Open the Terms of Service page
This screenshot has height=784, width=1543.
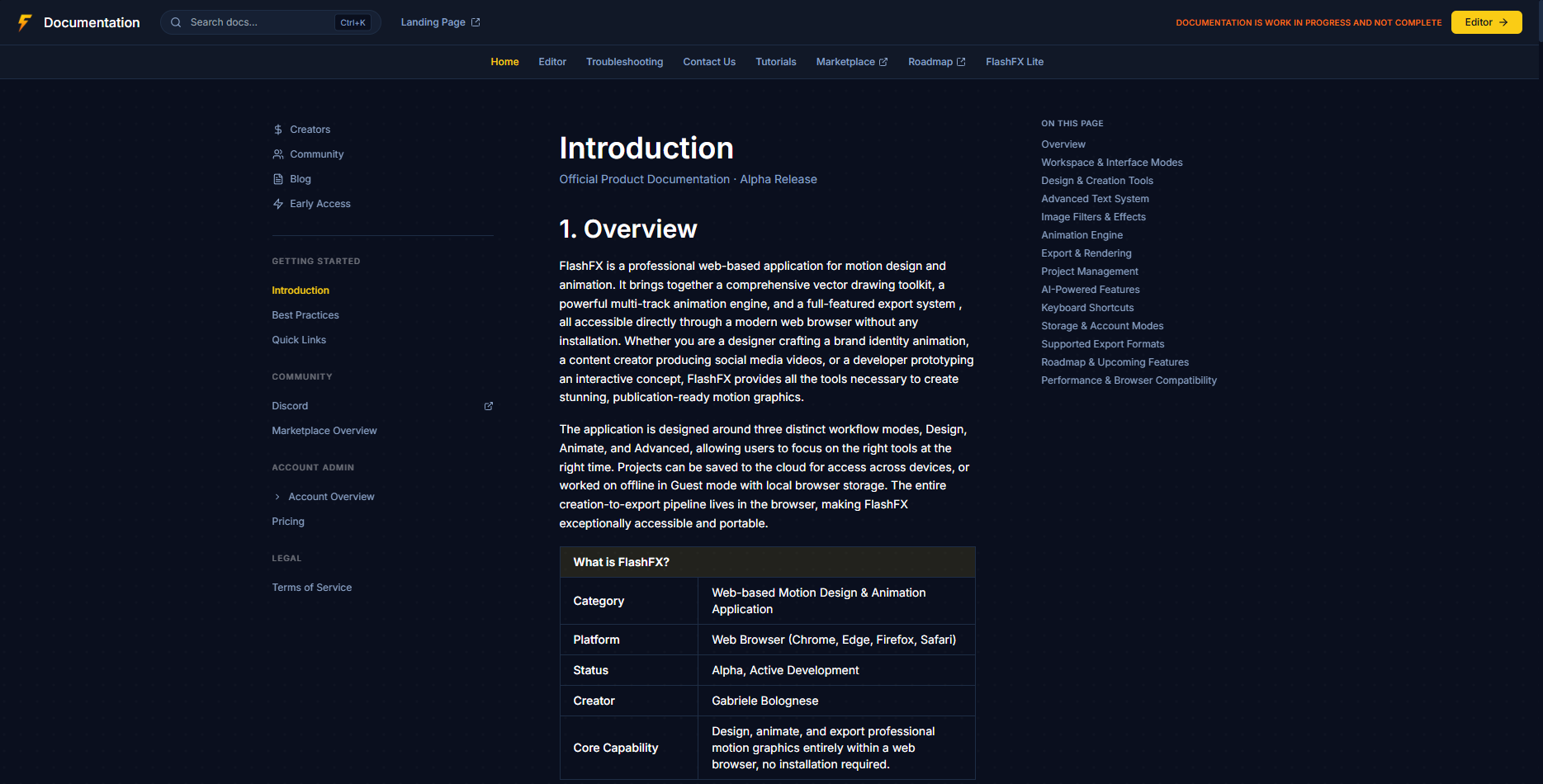click(311, 587)
